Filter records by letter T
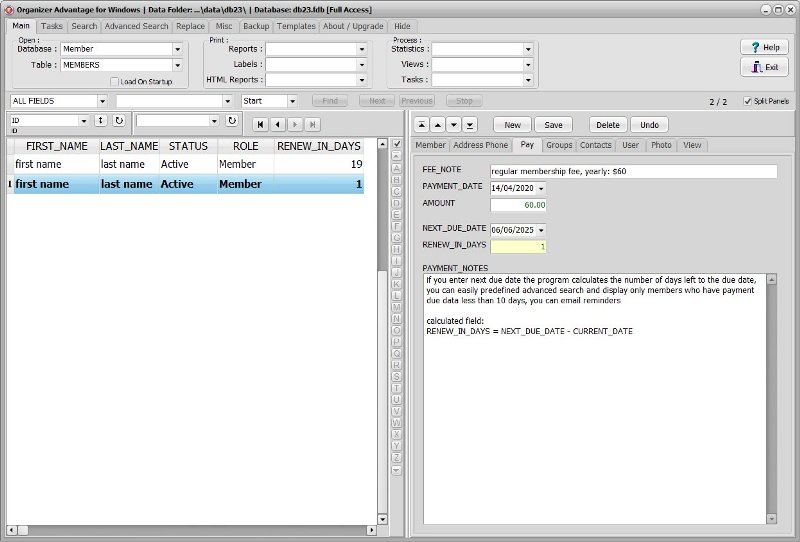This screenshot has height=542, width=800. (x=396, y=388)
